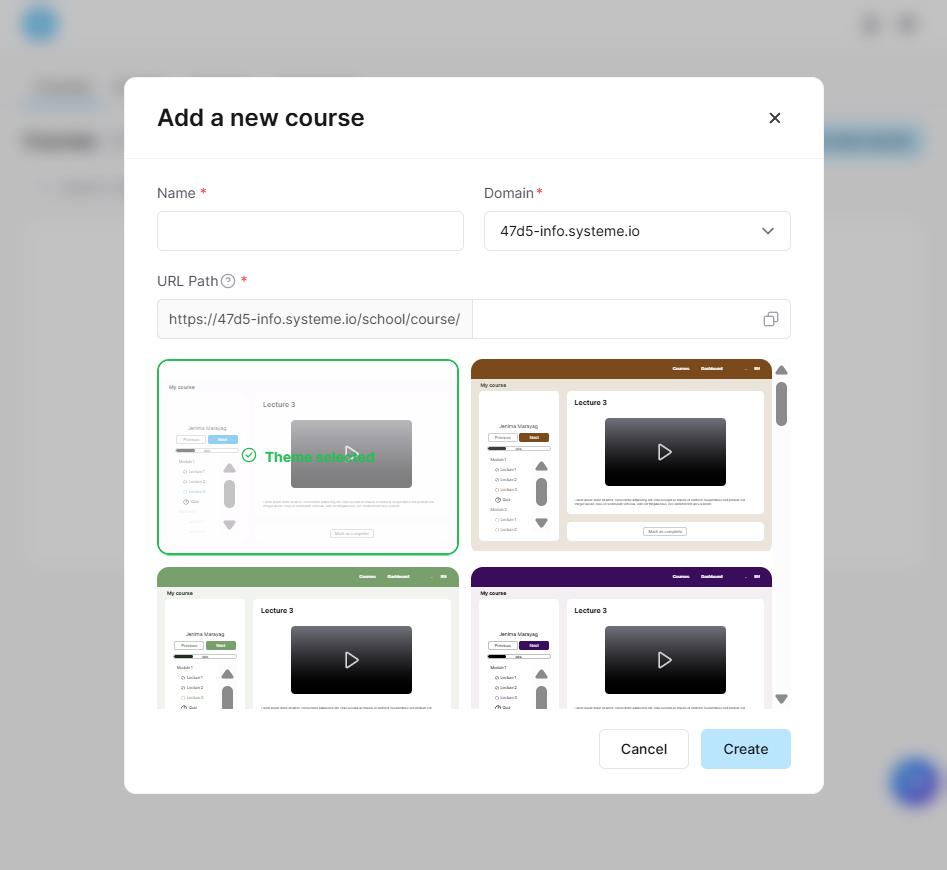
Task: Select the white theme thumbnail marked selected
Action: tap(308, 456)
